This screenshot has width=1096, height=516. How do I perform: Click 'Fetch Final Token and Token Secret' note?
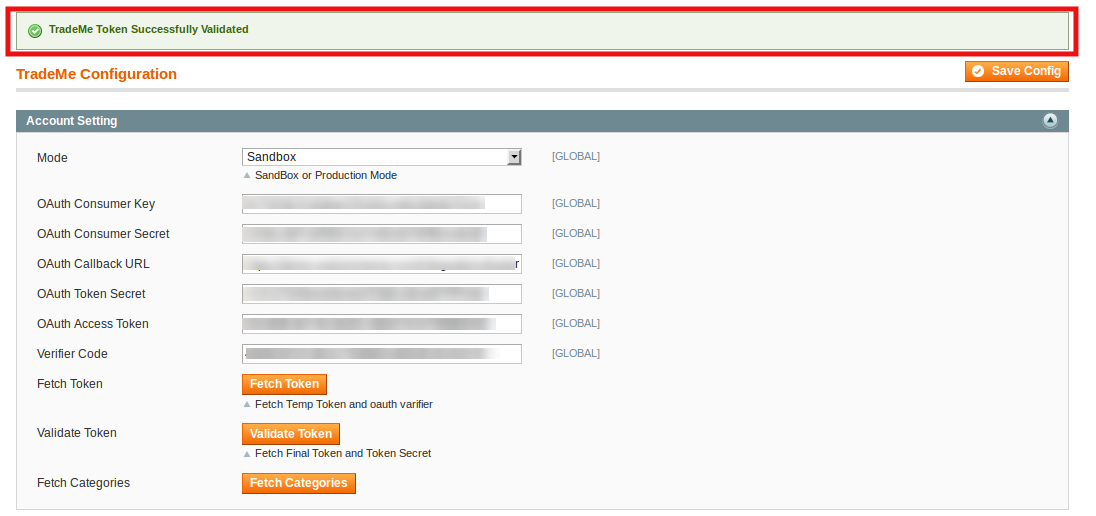point(343,453)
